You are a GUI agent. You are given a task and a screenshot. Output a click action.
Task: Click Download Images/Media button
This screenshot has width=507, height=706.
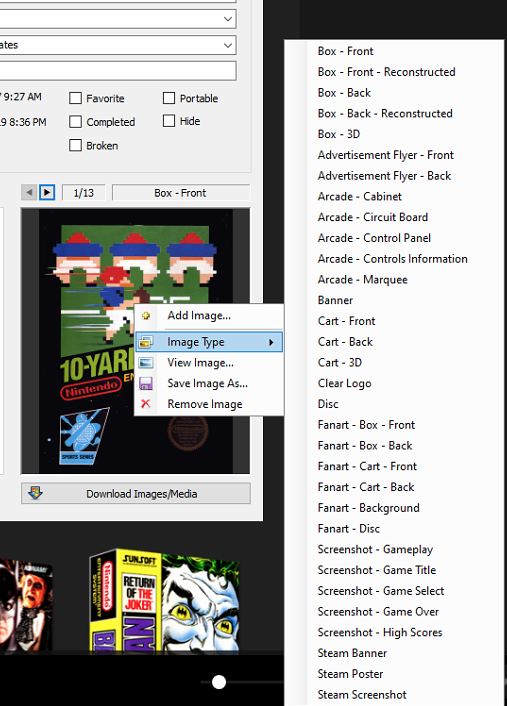click(136, 493)
